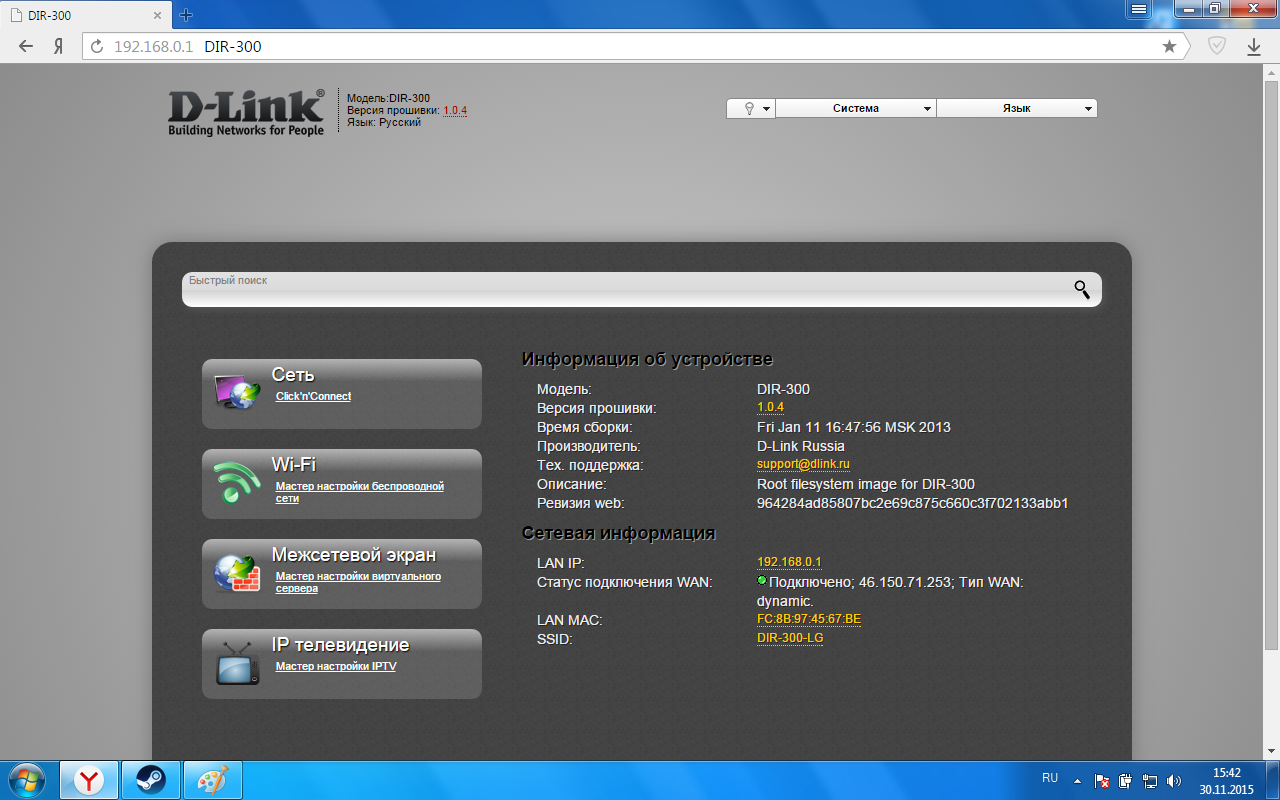Click the LAN MAC FC:8B:97:45:67:BE link
The image size is (1280, 800).
pos(809,619)
